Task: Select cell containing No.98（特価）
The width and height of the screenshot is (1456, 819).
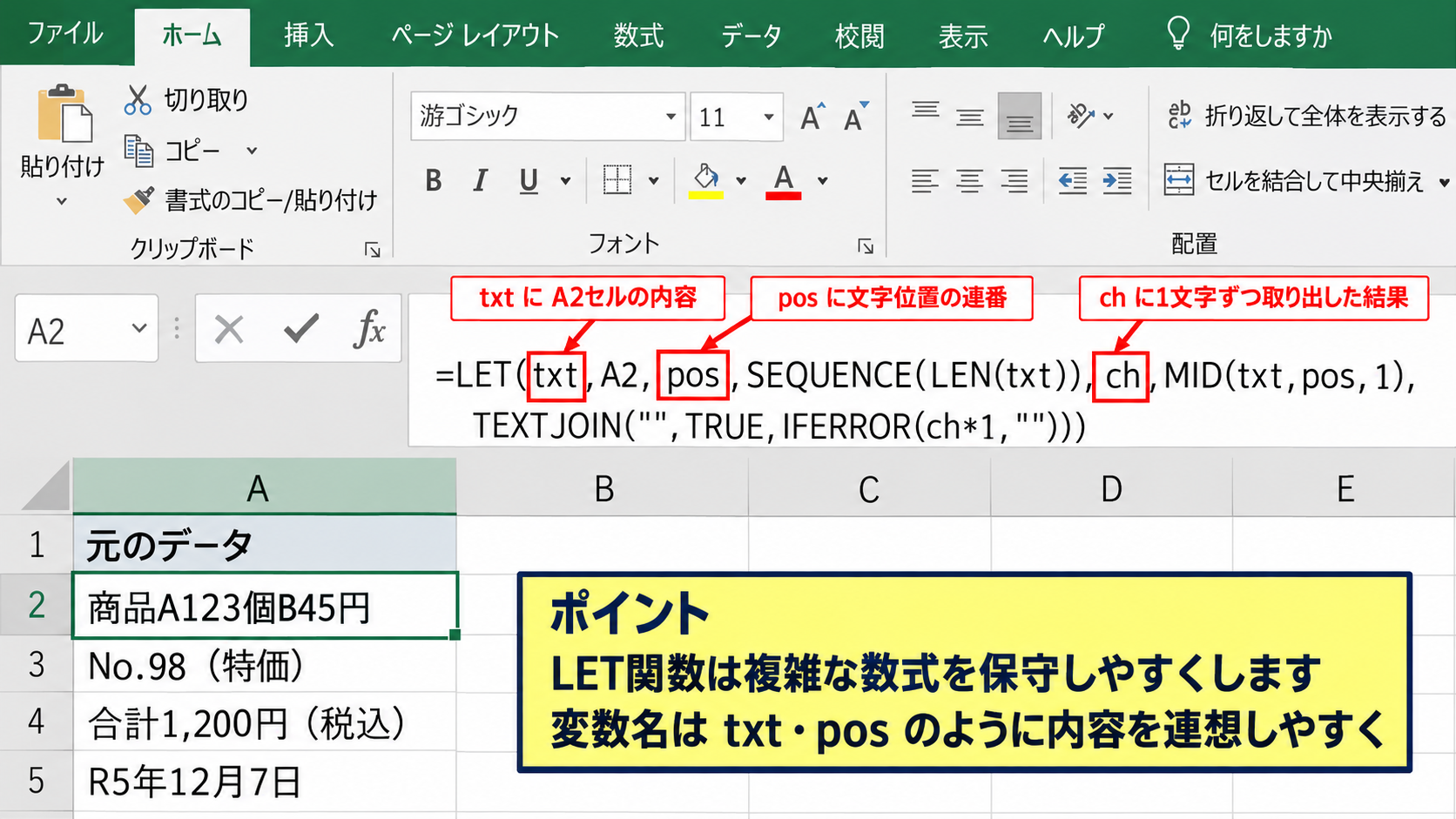Action: pyautogui.click(x=265, y=666)
